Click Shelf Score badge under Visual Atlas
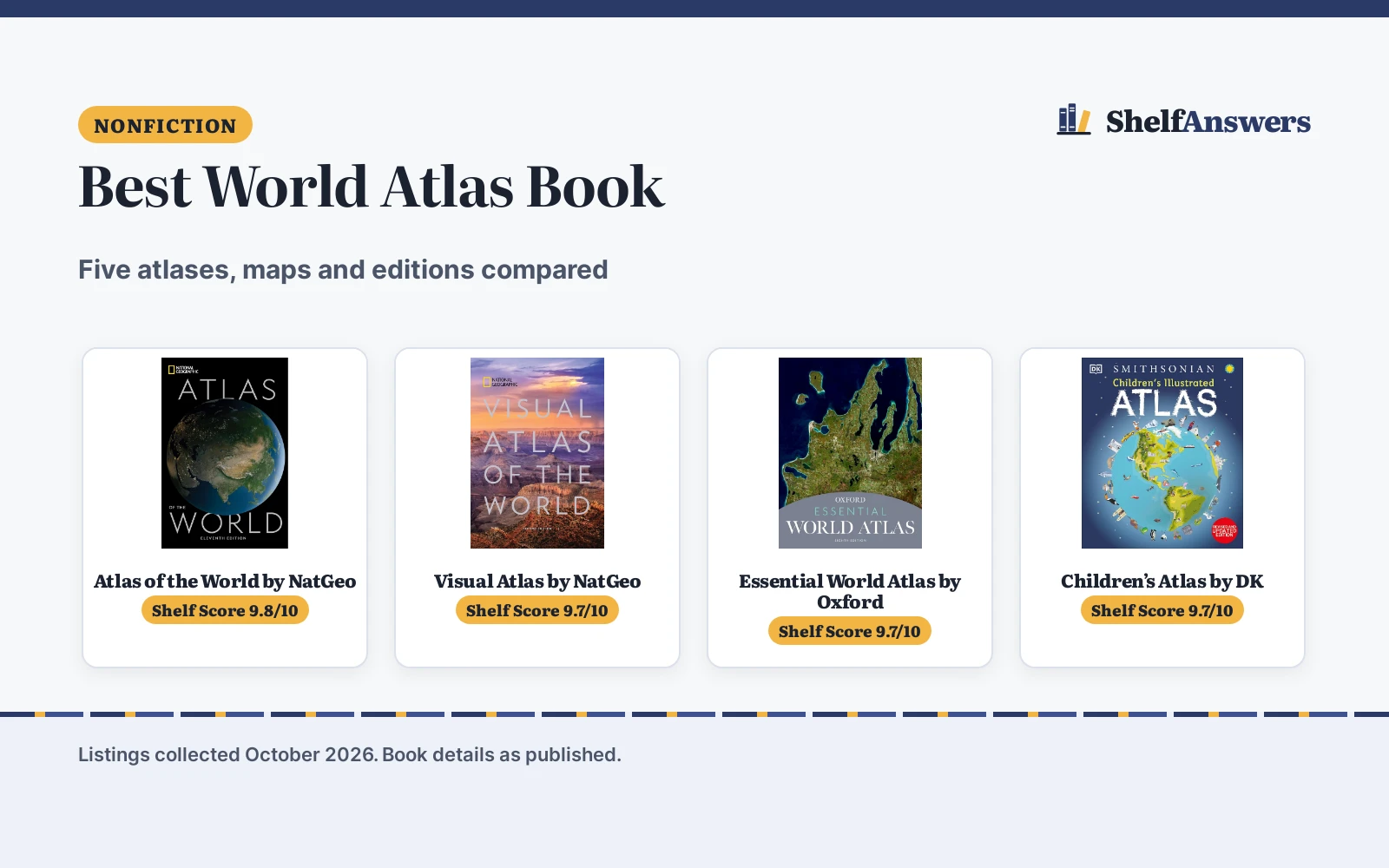 [537, 610]
